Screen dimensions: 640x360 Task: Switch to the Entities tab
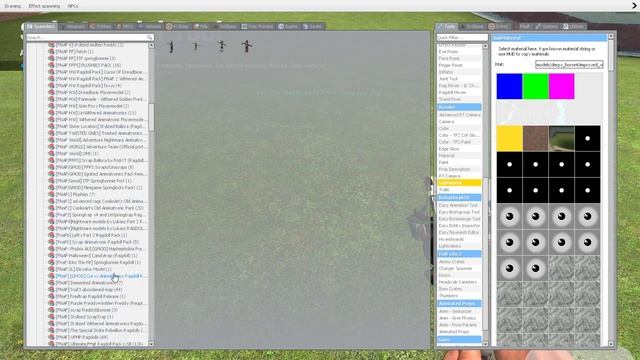click(100, 27)
